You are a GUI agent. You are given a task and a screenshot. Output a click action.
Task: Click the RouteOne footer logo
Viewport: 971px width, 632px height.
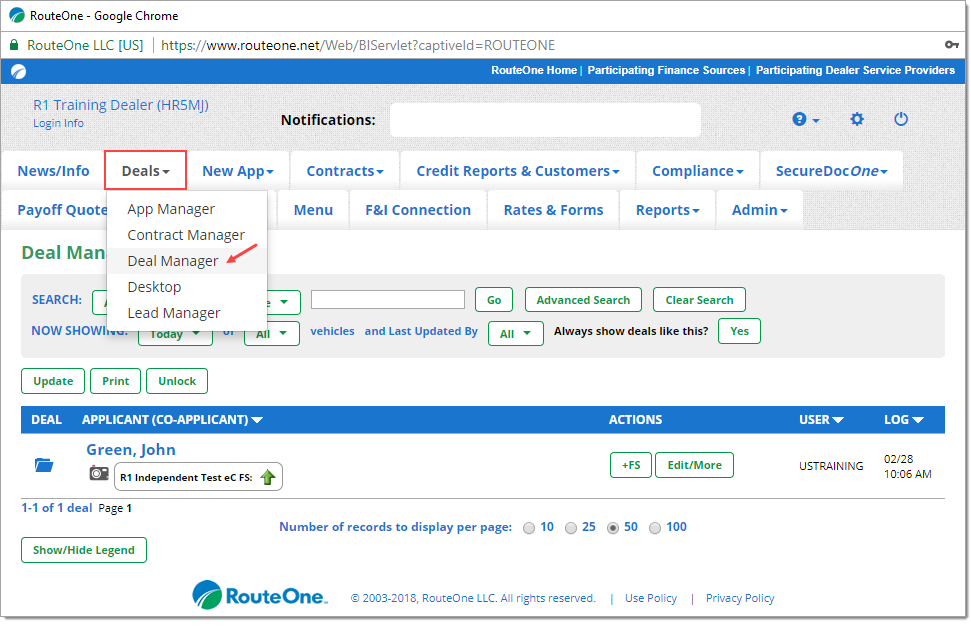259,595
